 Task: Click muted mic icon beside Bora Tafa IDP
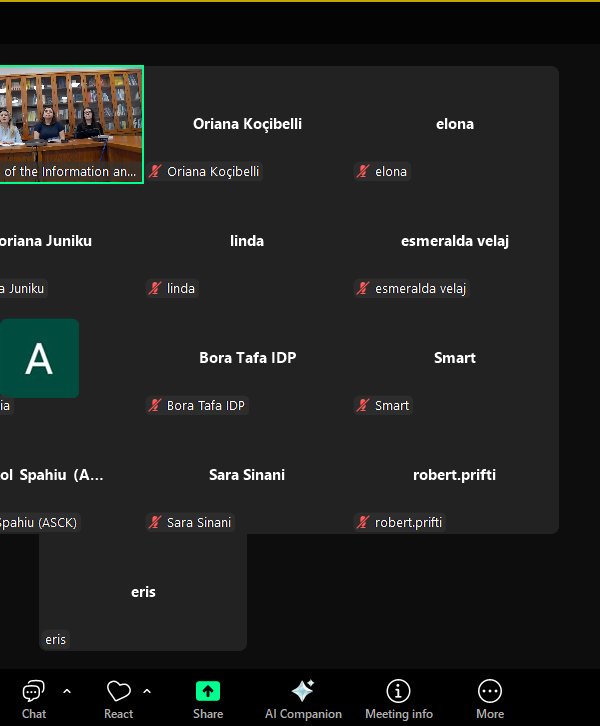tap(155, 406)
